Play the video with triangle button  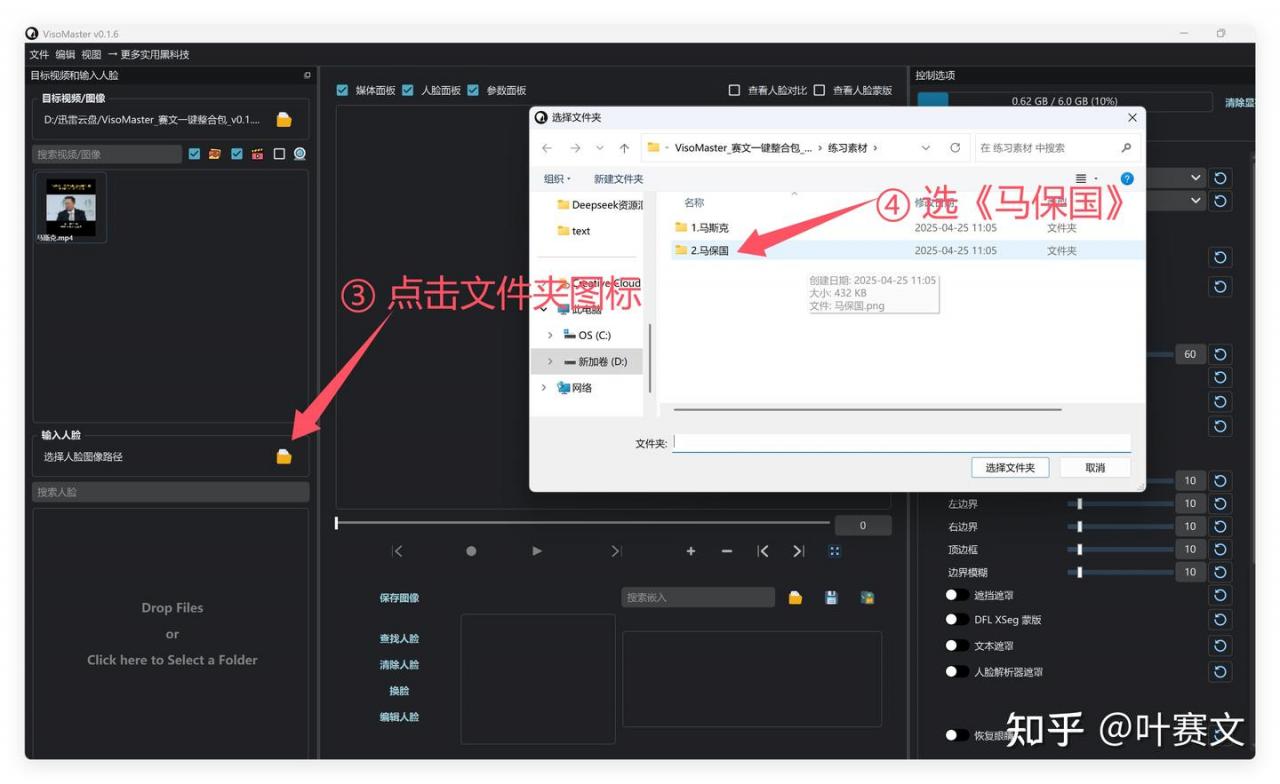(537, 551)
